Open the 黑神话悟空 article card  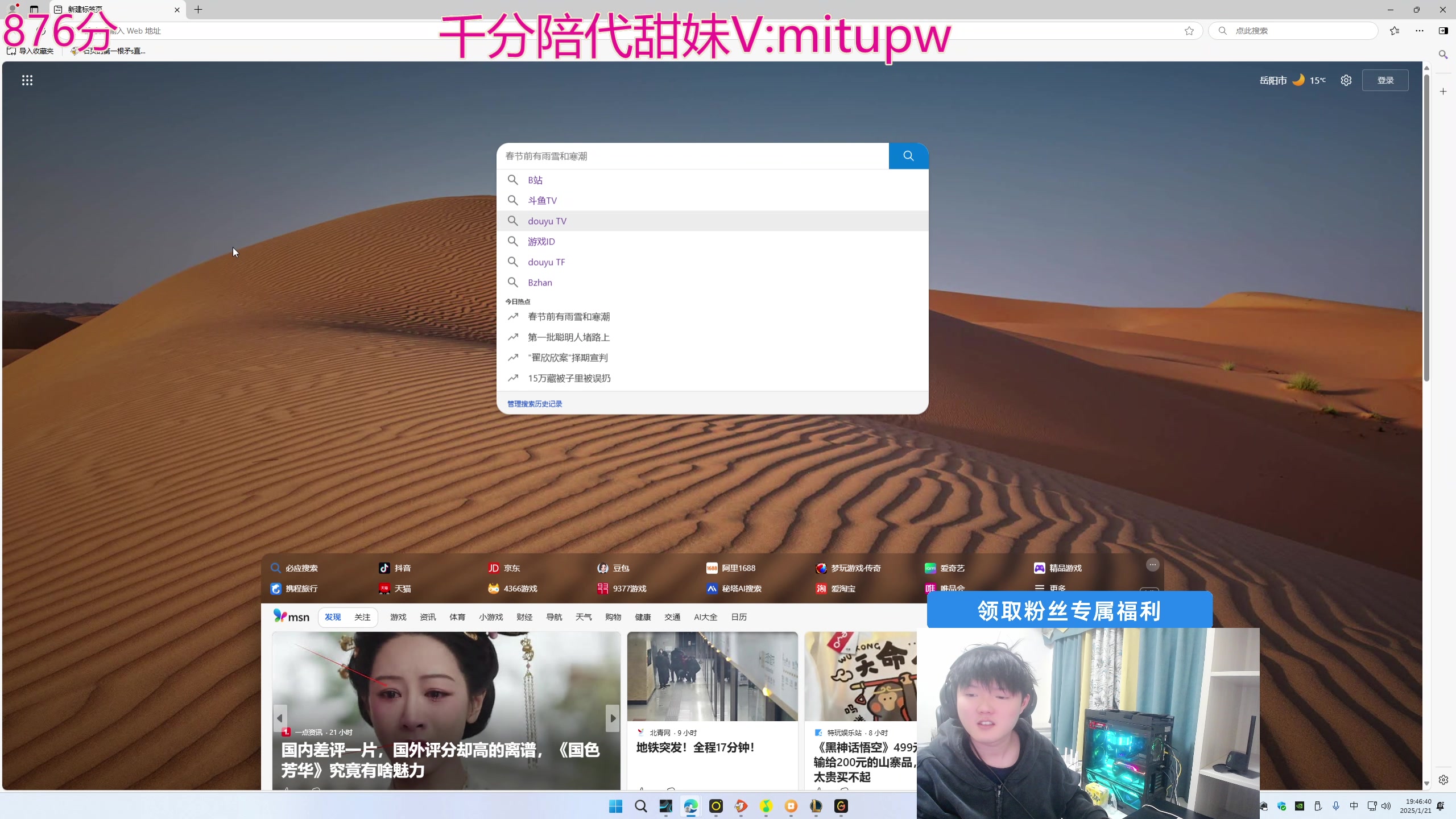pos(861,711)
